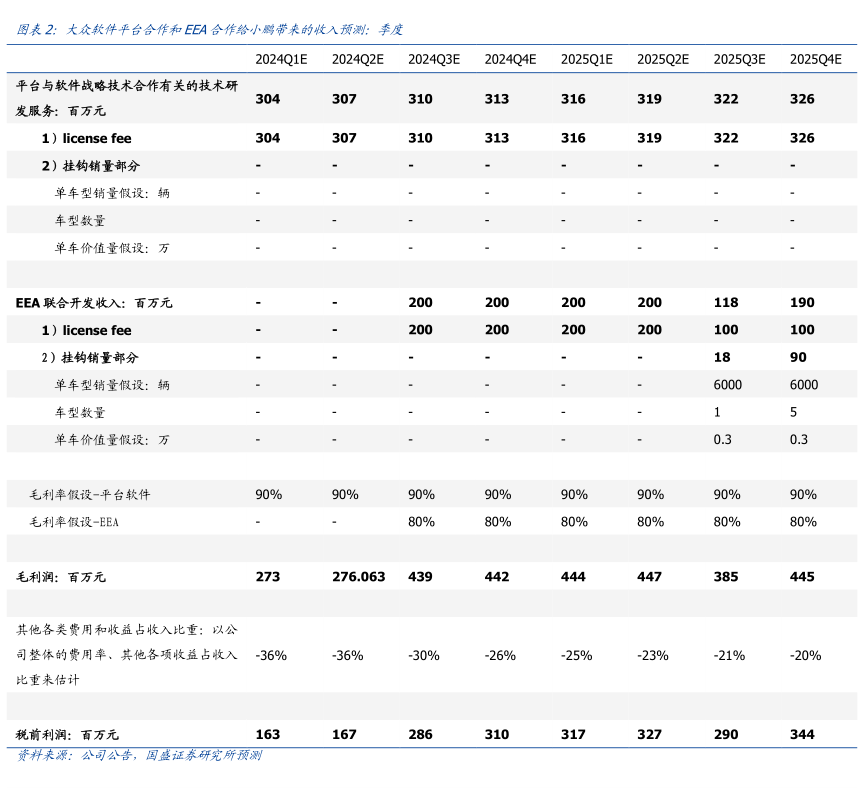
Task: Click the -23% expense ratio cell
Action: tap(653, 656)
